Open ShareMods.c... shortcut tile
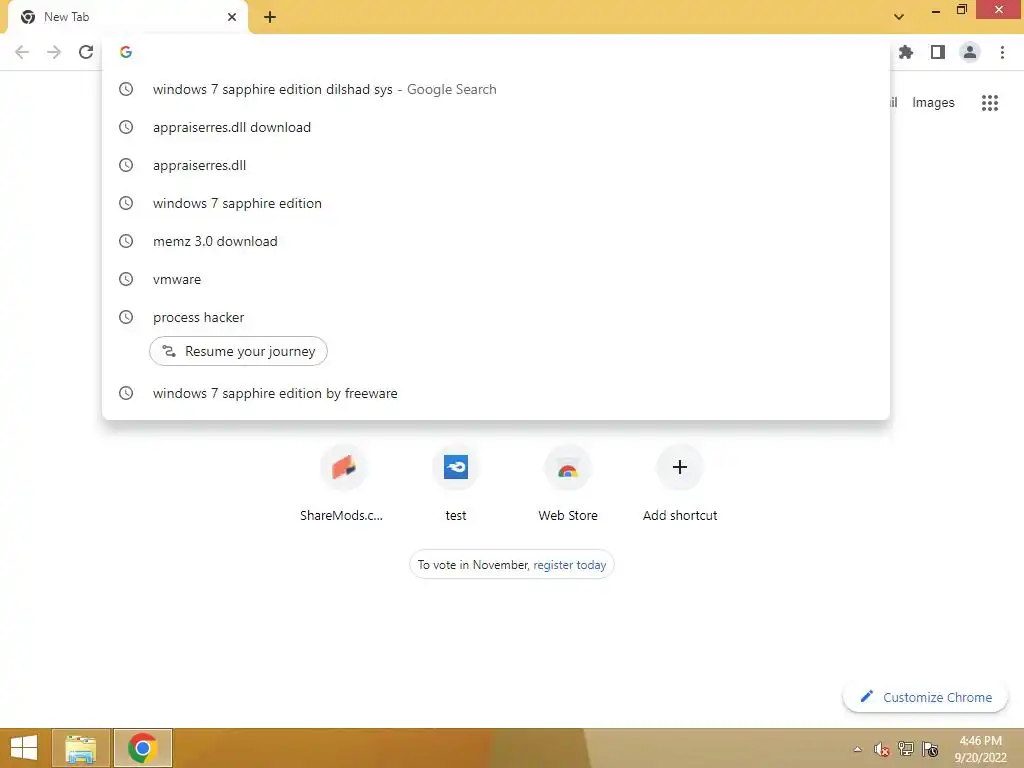Screen dimensions: 1024x768 (344, 483)
